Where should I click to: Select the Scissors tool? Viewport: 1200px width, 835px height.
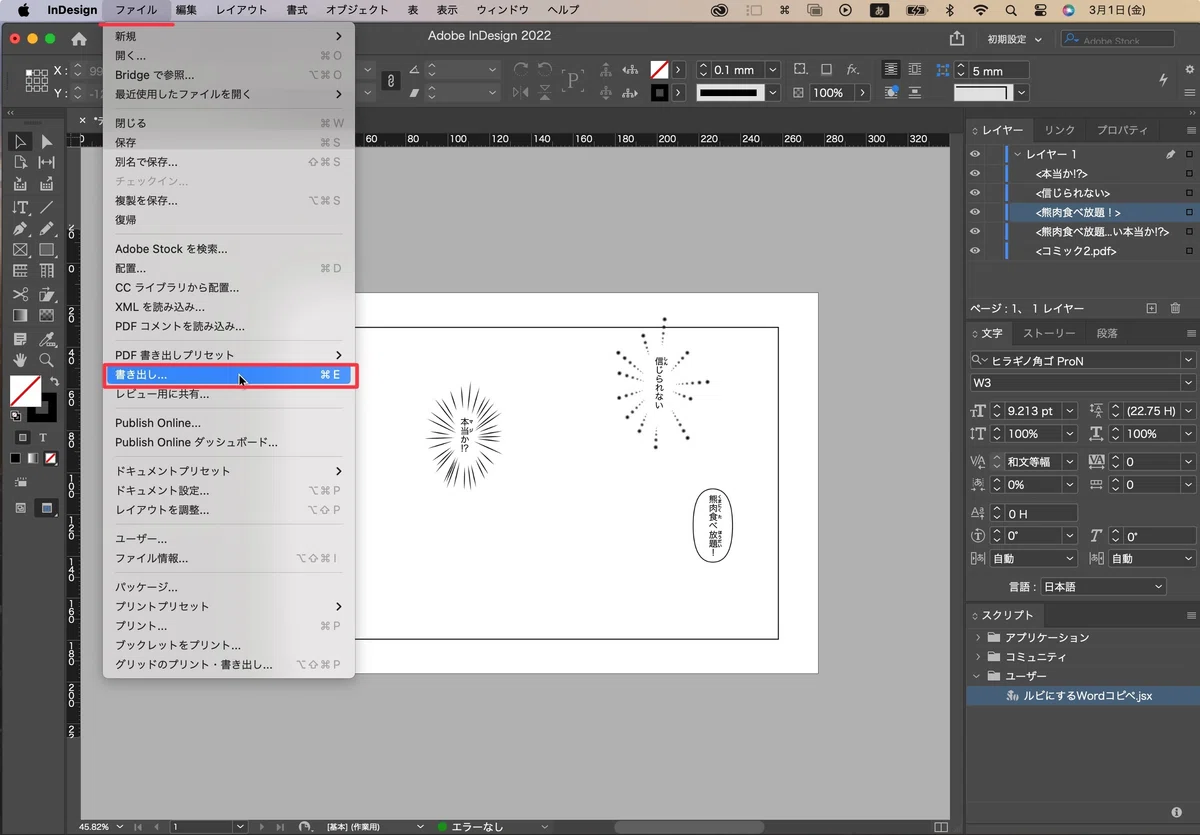point(20,294)
